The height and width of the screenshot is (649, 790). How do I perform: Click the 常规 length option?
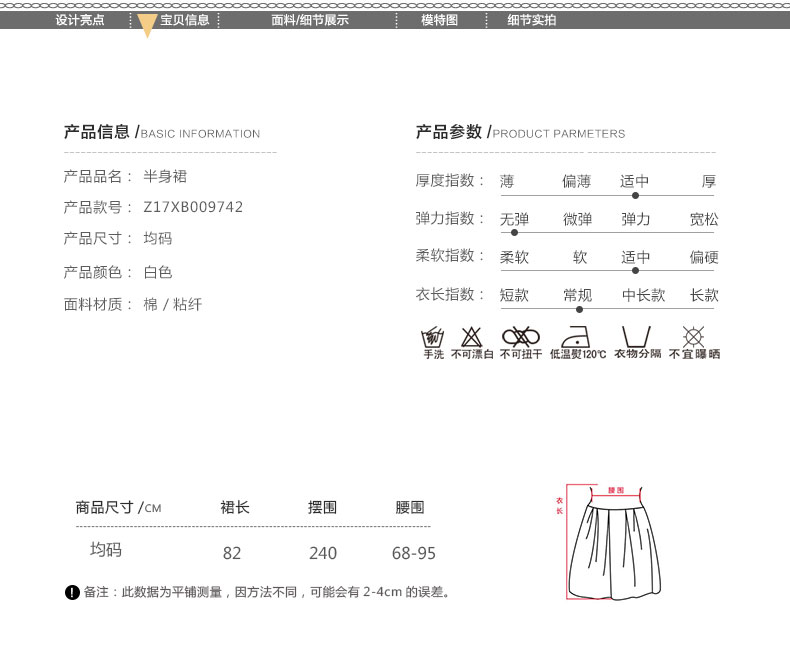(577, 295)
